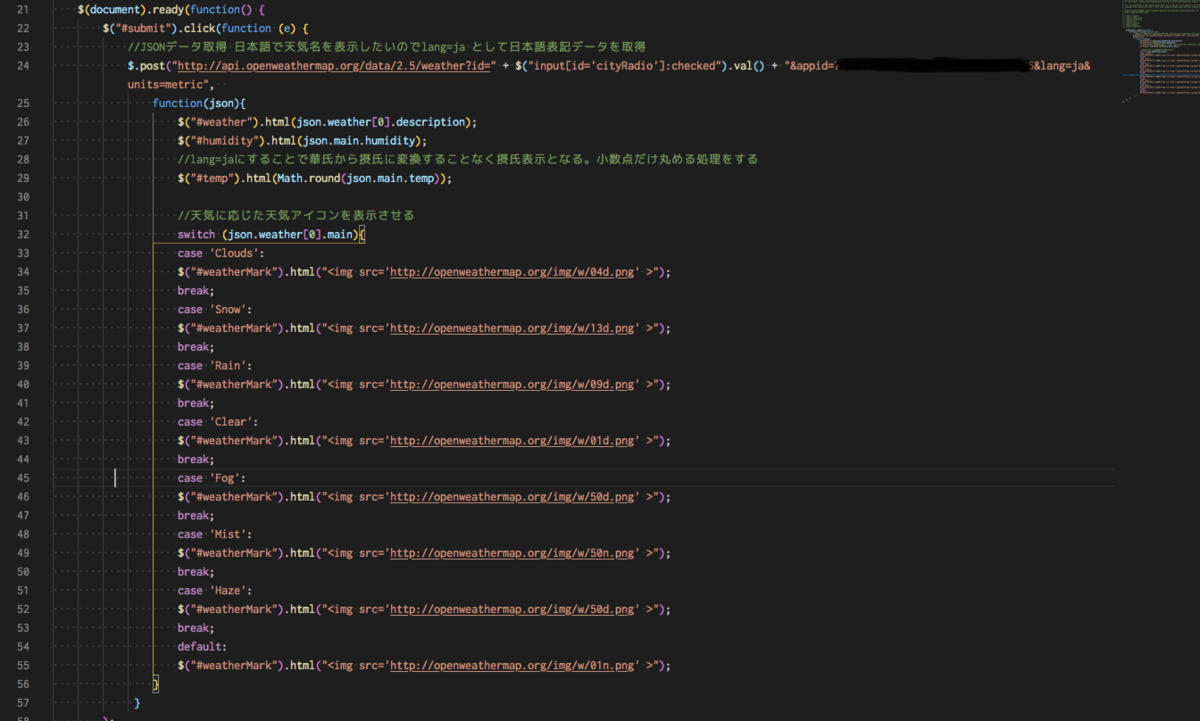Click the input[id='cityRadio']:checked selector text

pyautogui.click(x=622, y=66)
